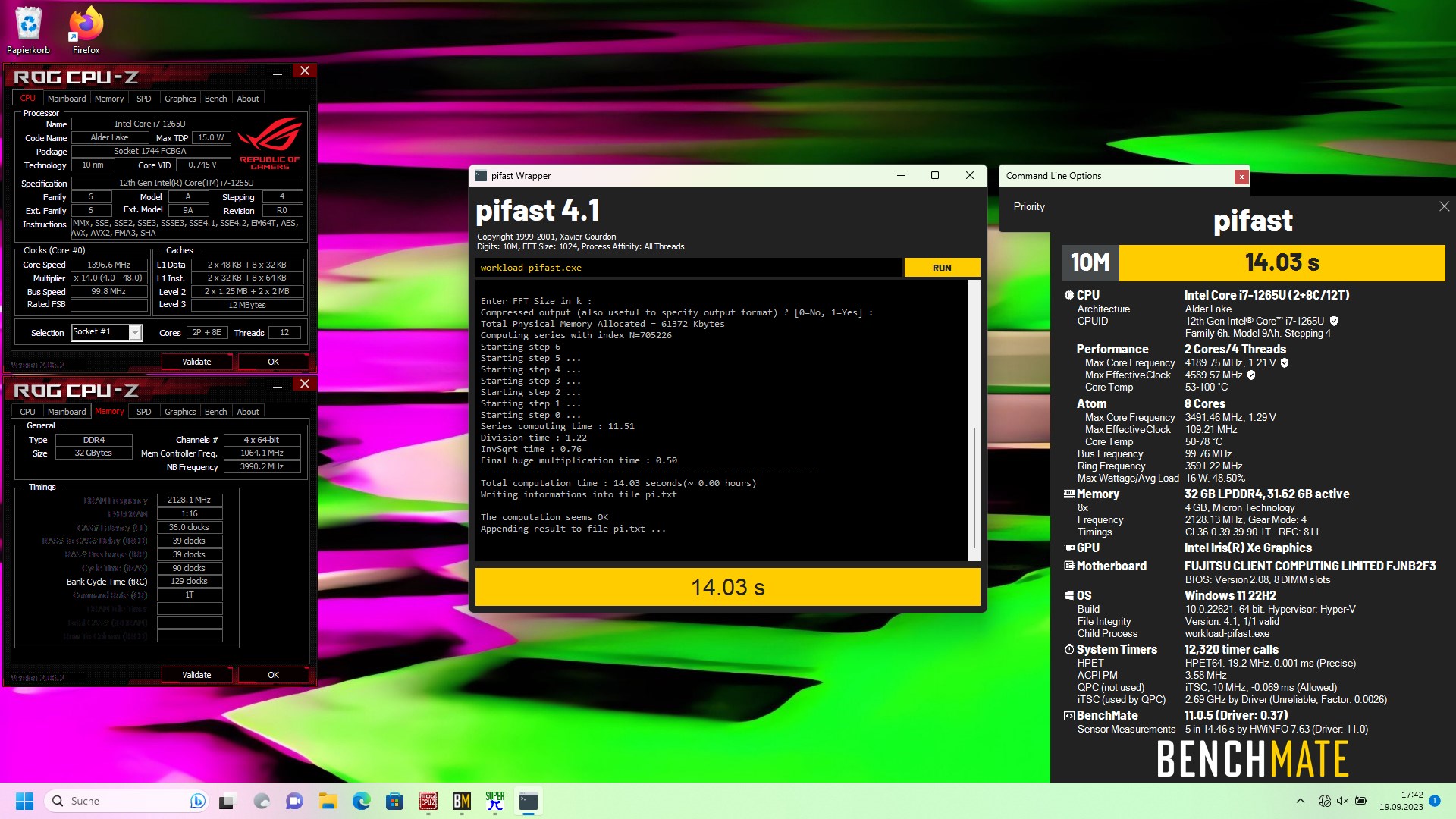Click the GPU card icon in BenchMate panel

tap(1069, 548)
